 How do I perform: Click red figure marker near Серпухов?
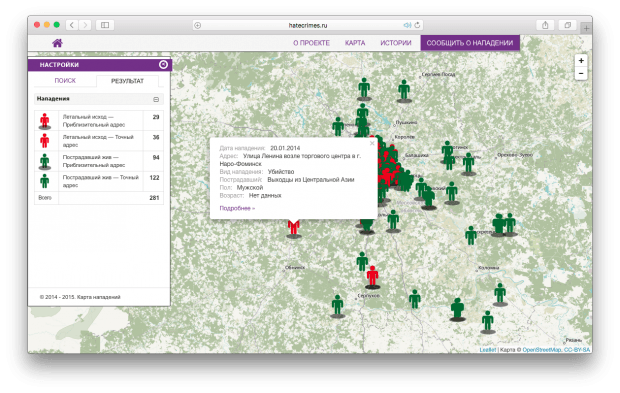pyautogui.click(x=372, y=276)
